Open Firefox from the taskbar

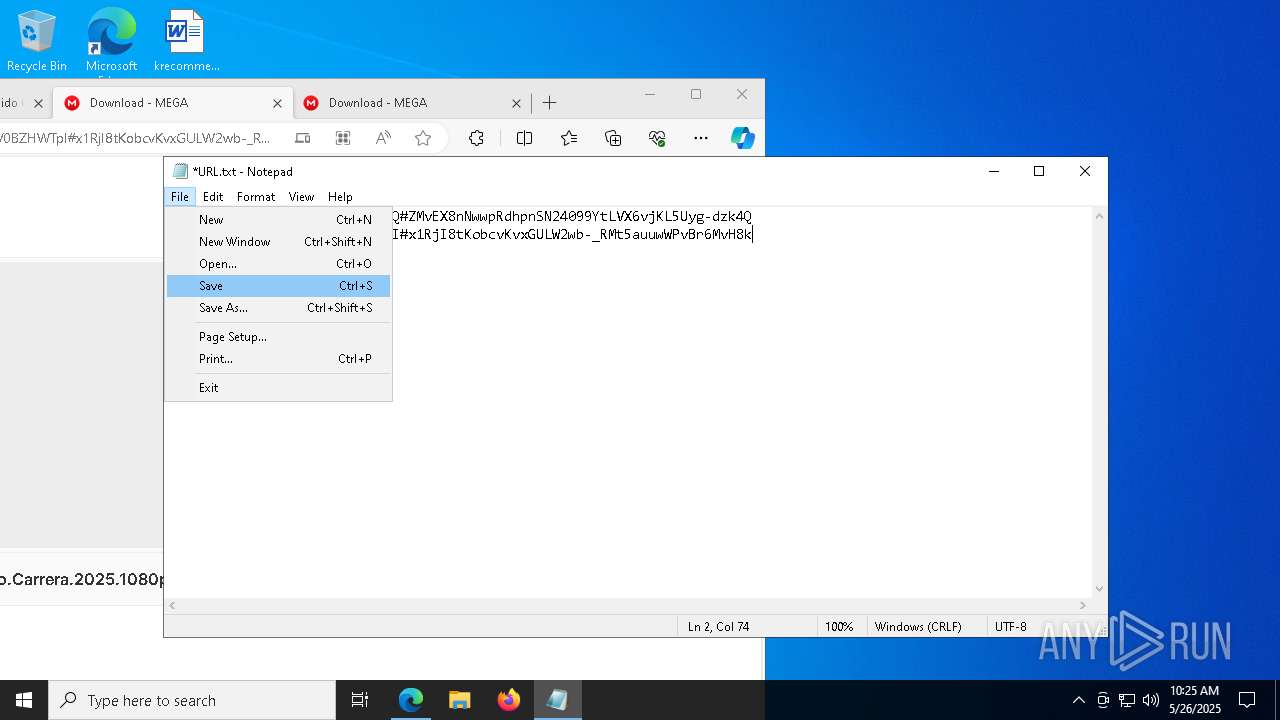tap(509, 700)
